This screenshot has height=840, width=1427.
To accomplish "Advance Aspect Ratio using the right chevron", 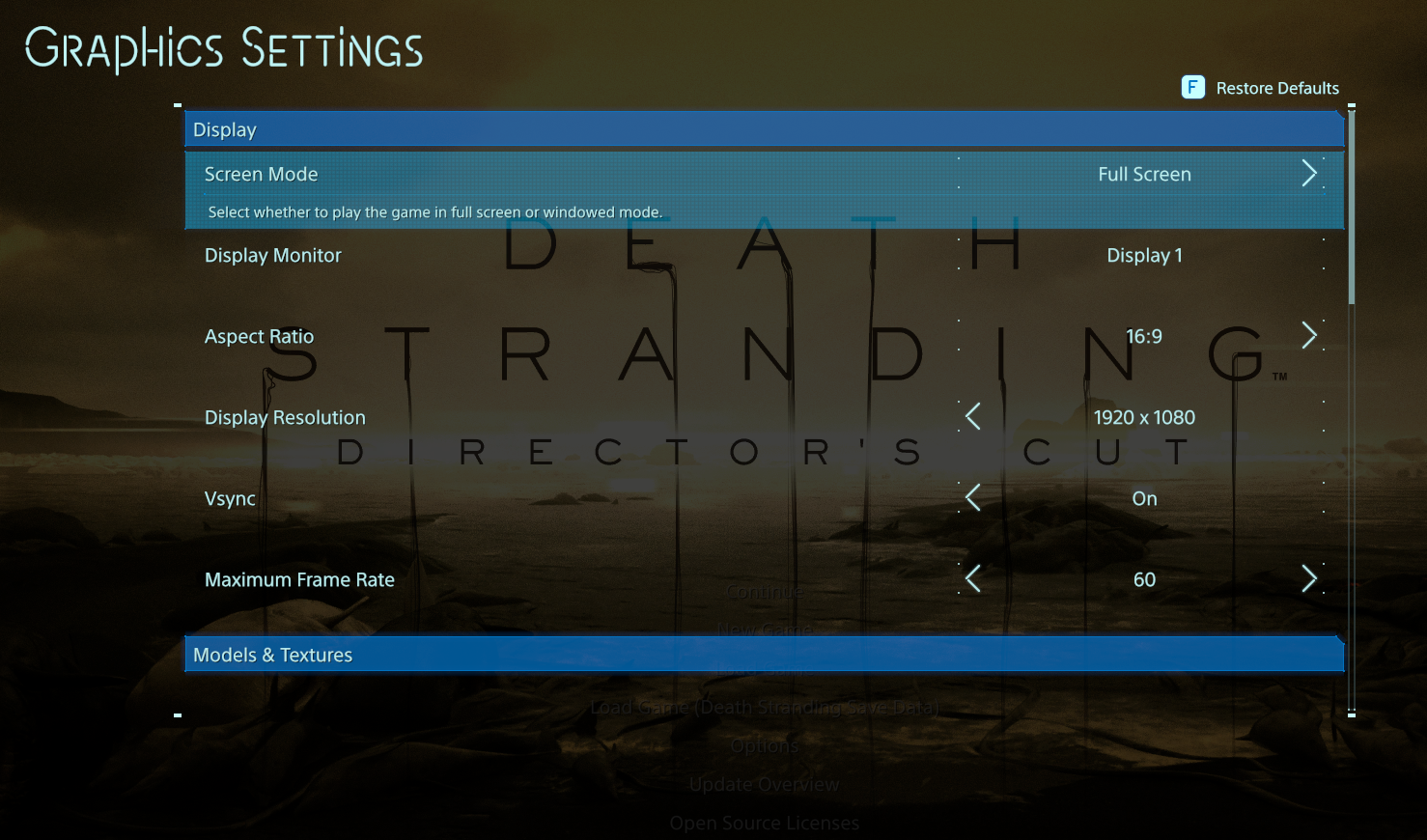I will (x=1309, y=336).
